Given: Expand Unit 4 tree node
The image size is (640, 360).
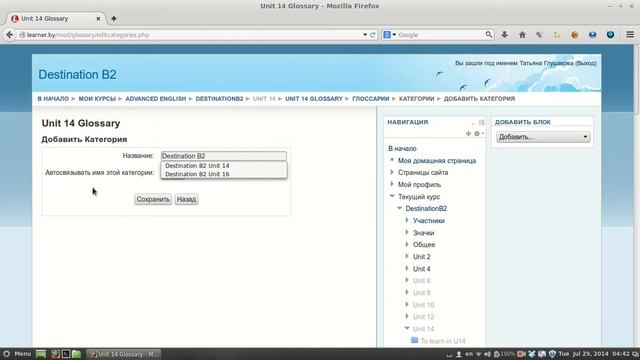Looking at the screenshot, I should [x=407, y=269].
